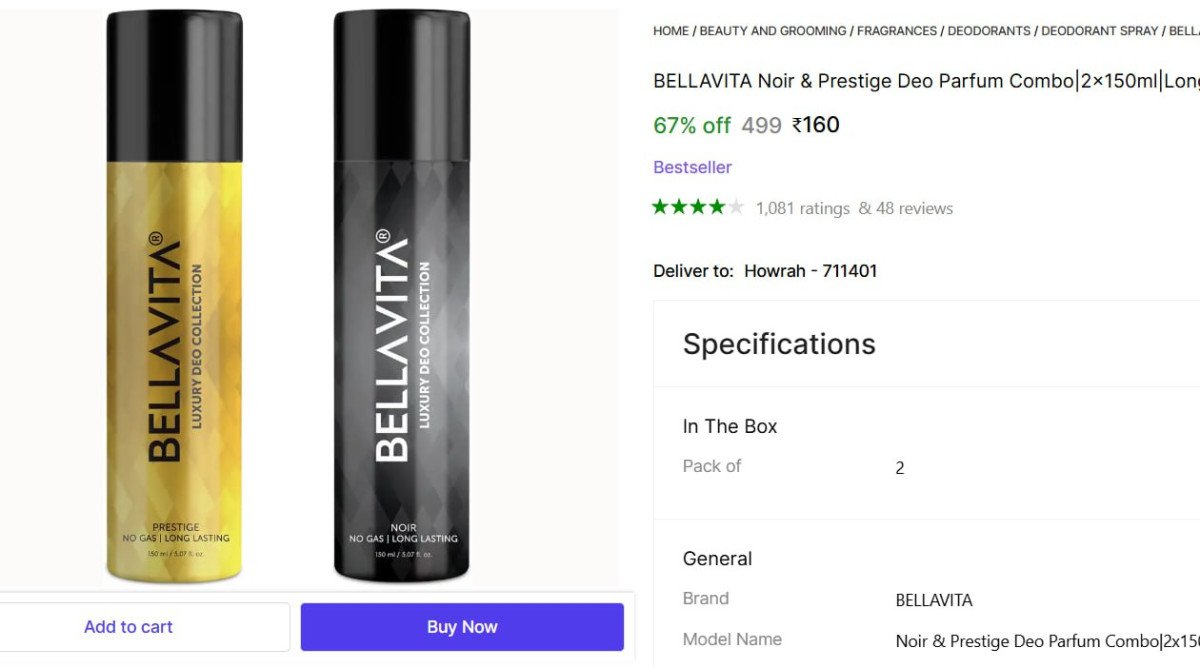Click the BELLAVITA brand value
This screenshot has height=668, width=1200.
coord(934,600)
